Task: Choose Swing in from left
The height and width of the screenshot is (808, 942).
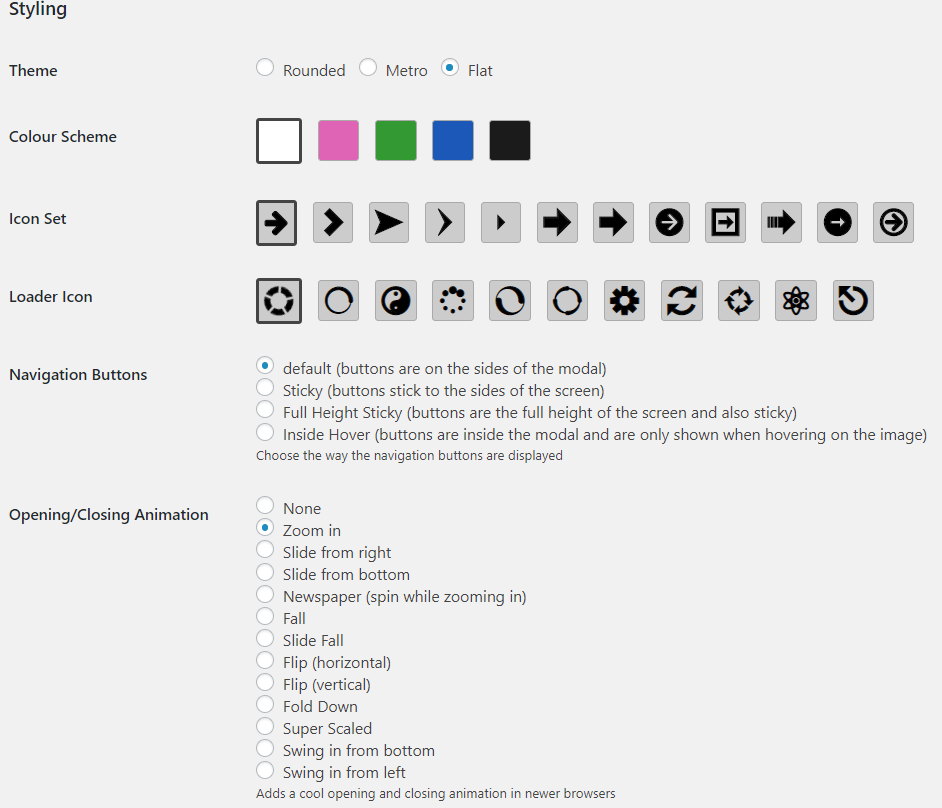Action: [x=265, y=770]
